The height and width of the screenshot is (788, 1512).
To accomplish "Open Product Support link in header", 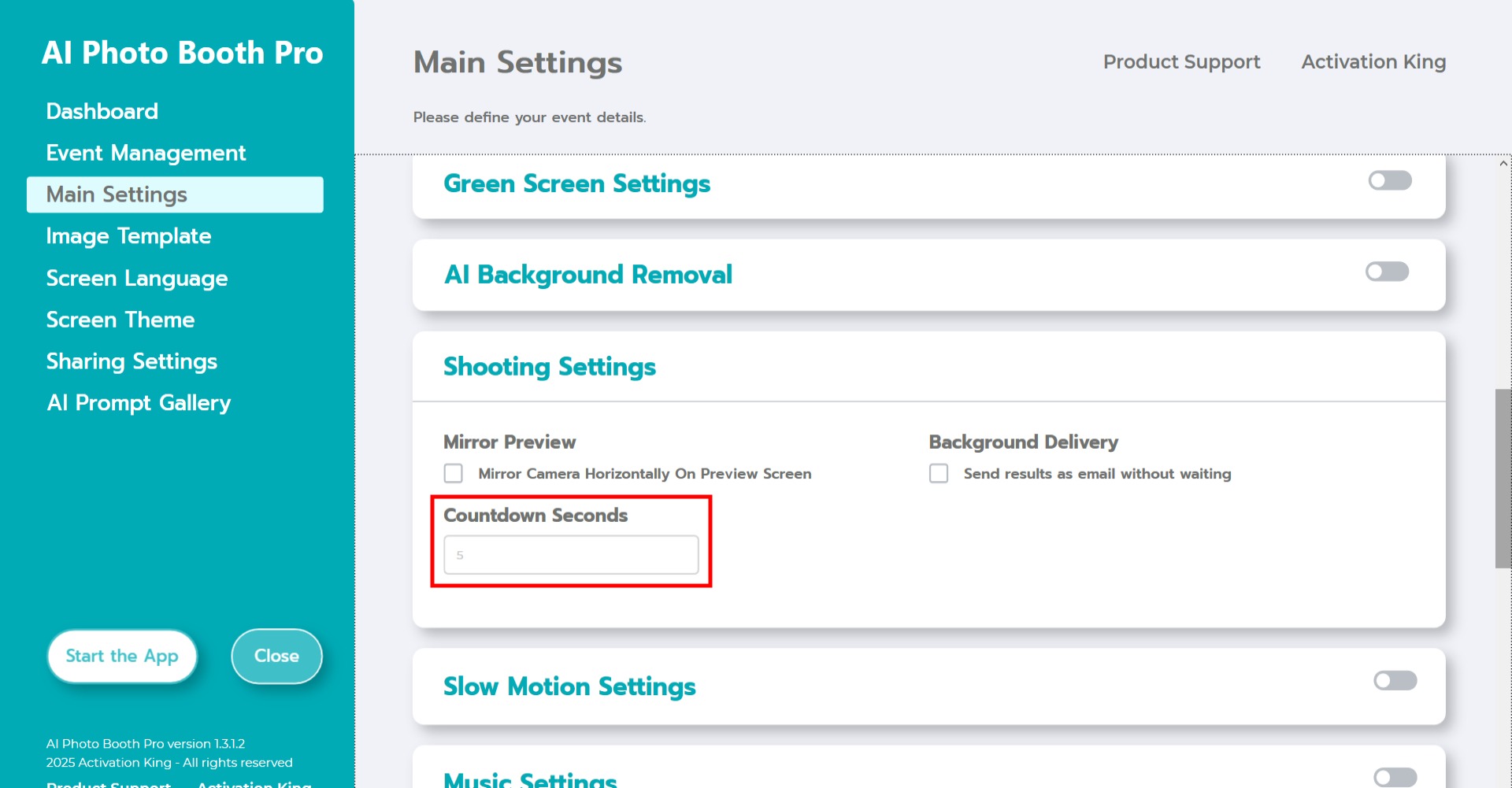I will click(x=1181, y=61).
